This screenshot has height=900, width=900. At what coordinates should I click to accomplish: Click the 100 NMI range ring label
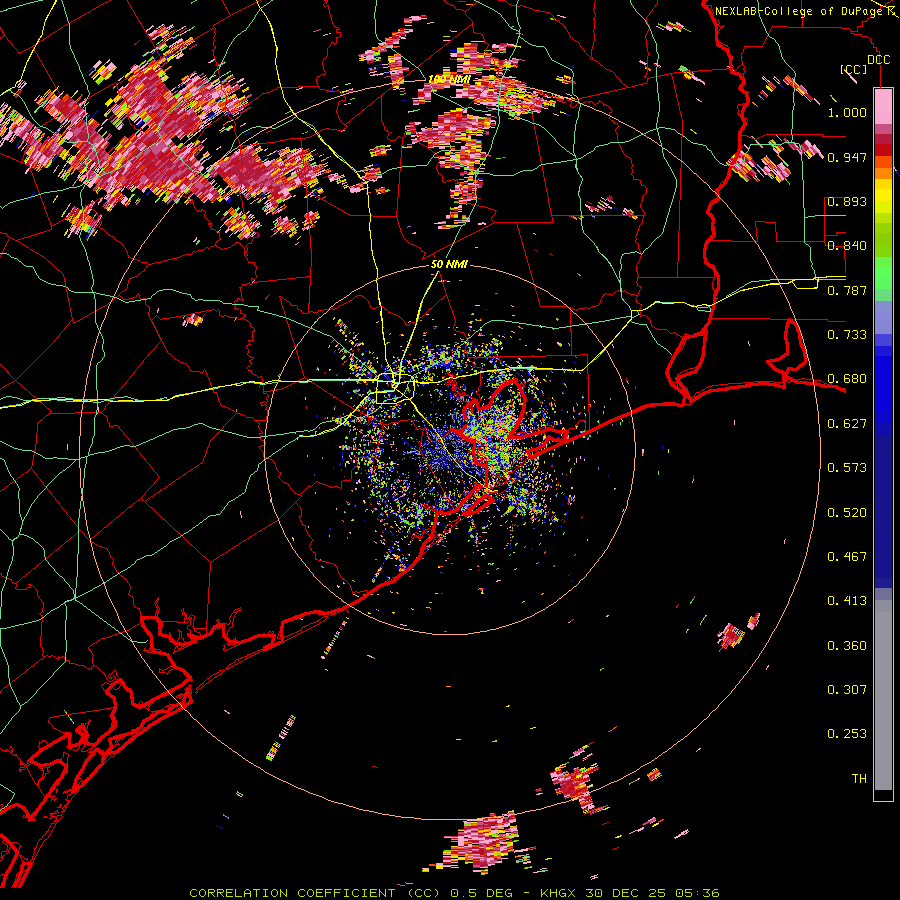[449, 79]
